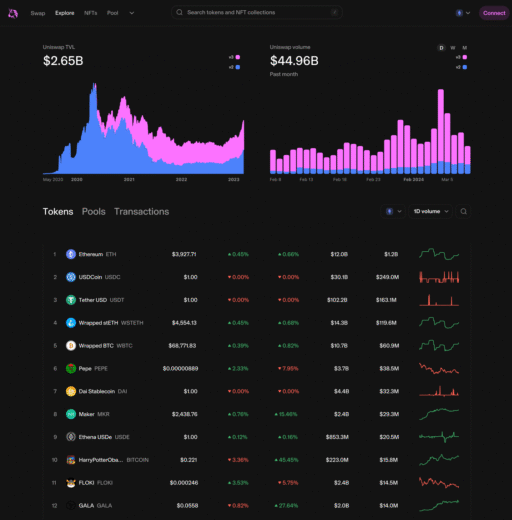Viewport: 512px width, 520px height.
Task: Open the USDCoin USDC token row
Action: 256,277
